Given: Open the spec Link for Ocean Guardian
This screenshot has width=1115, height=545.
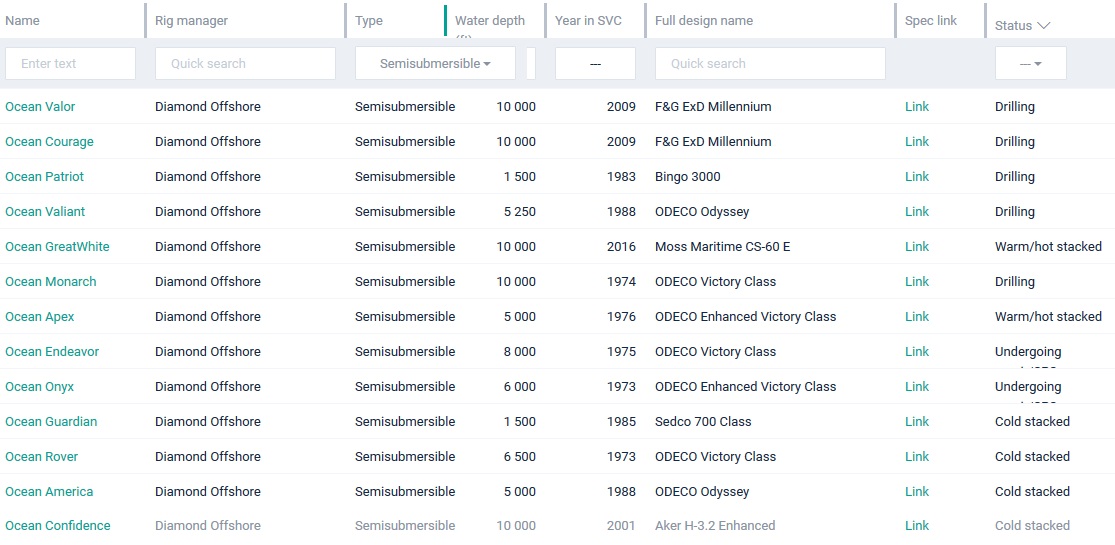Looking at the screenshot, I should coord(917,421).
